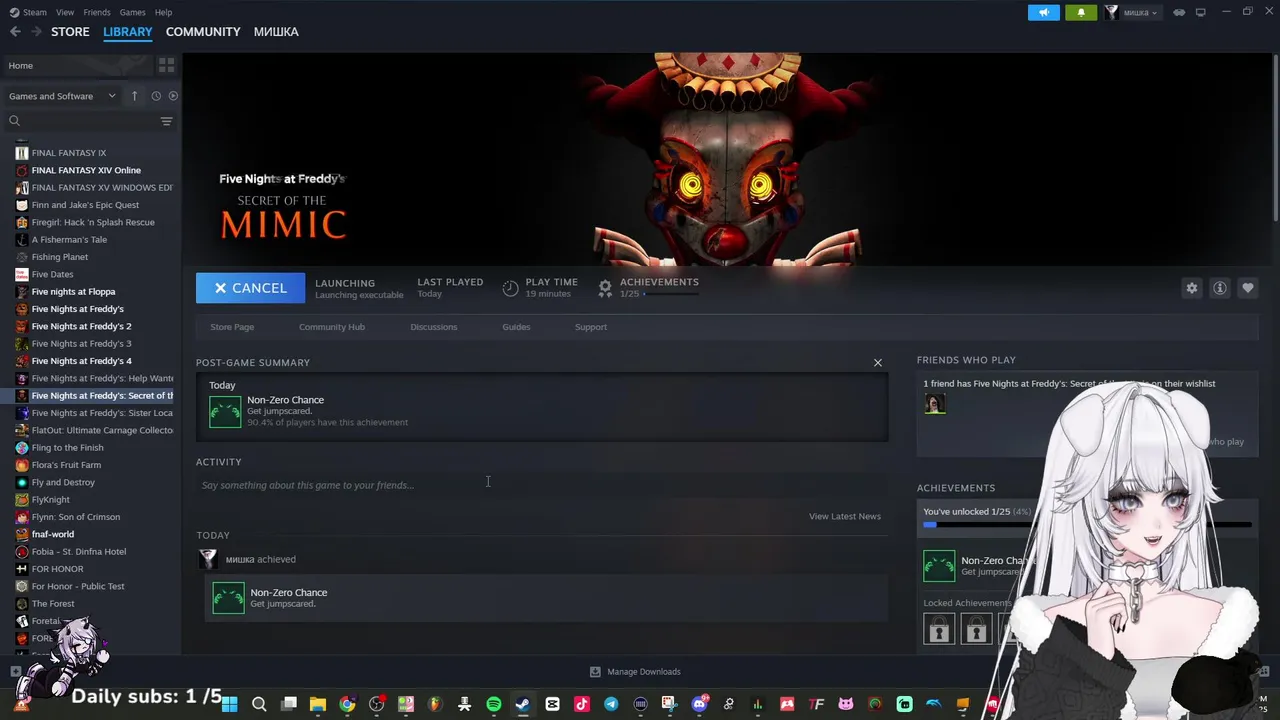Screen dimensions: 1280x720
Task: Open the Windows Start menu
Action: click(x=229, y=704)
